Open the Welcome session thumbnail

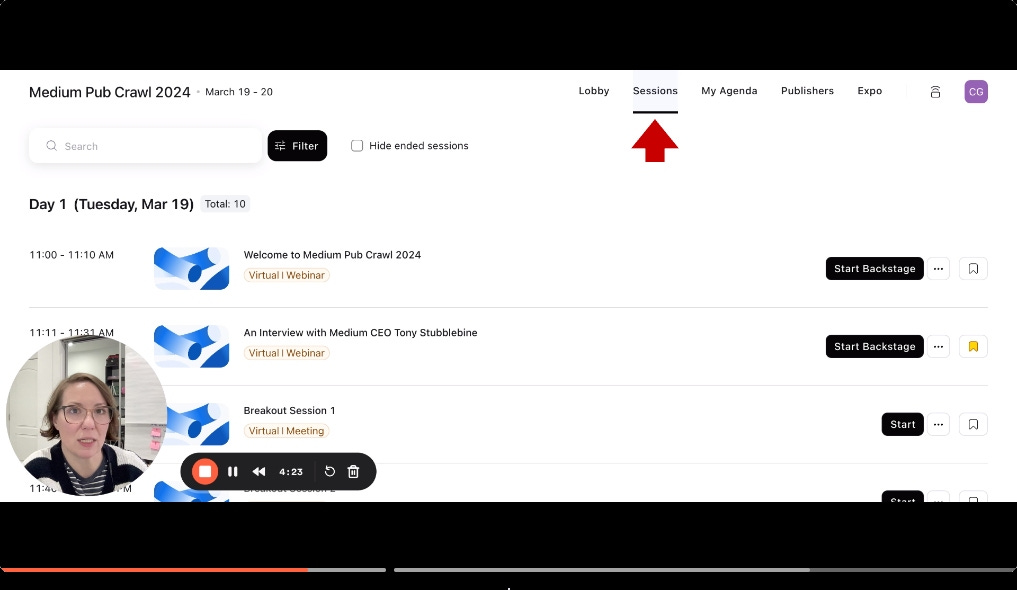click(x=191, y=268)
